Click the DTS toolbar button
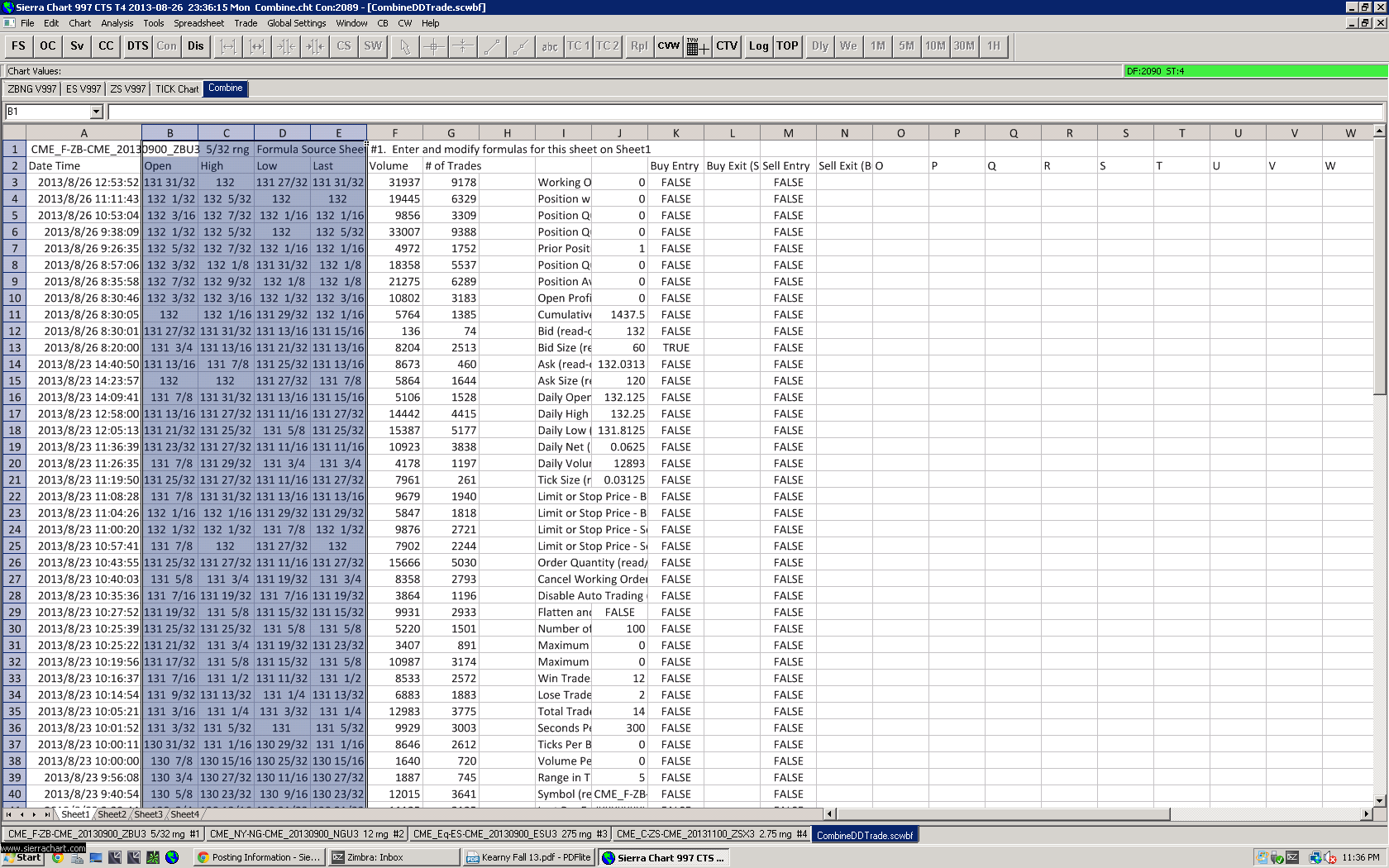The image size is (1389, 868). [x=137, y=46]
